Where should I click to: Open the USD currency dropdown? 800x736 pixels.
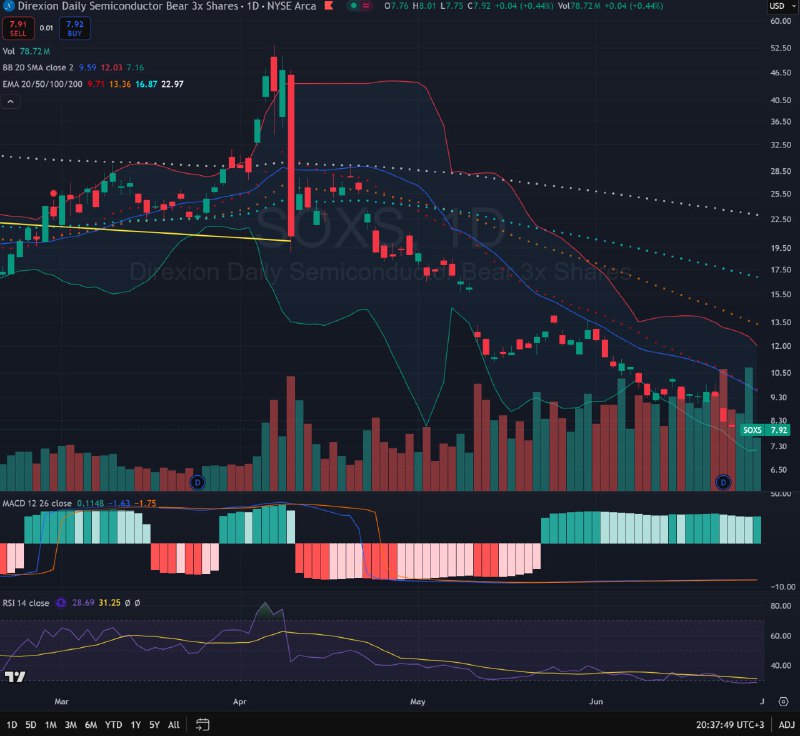click(783, 6)
